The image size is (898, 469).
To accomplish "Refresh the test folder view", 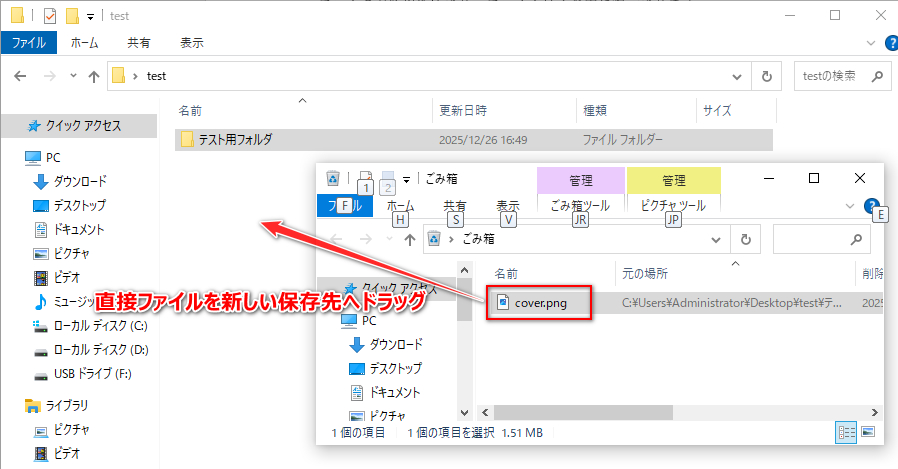I will coord(766,76).
